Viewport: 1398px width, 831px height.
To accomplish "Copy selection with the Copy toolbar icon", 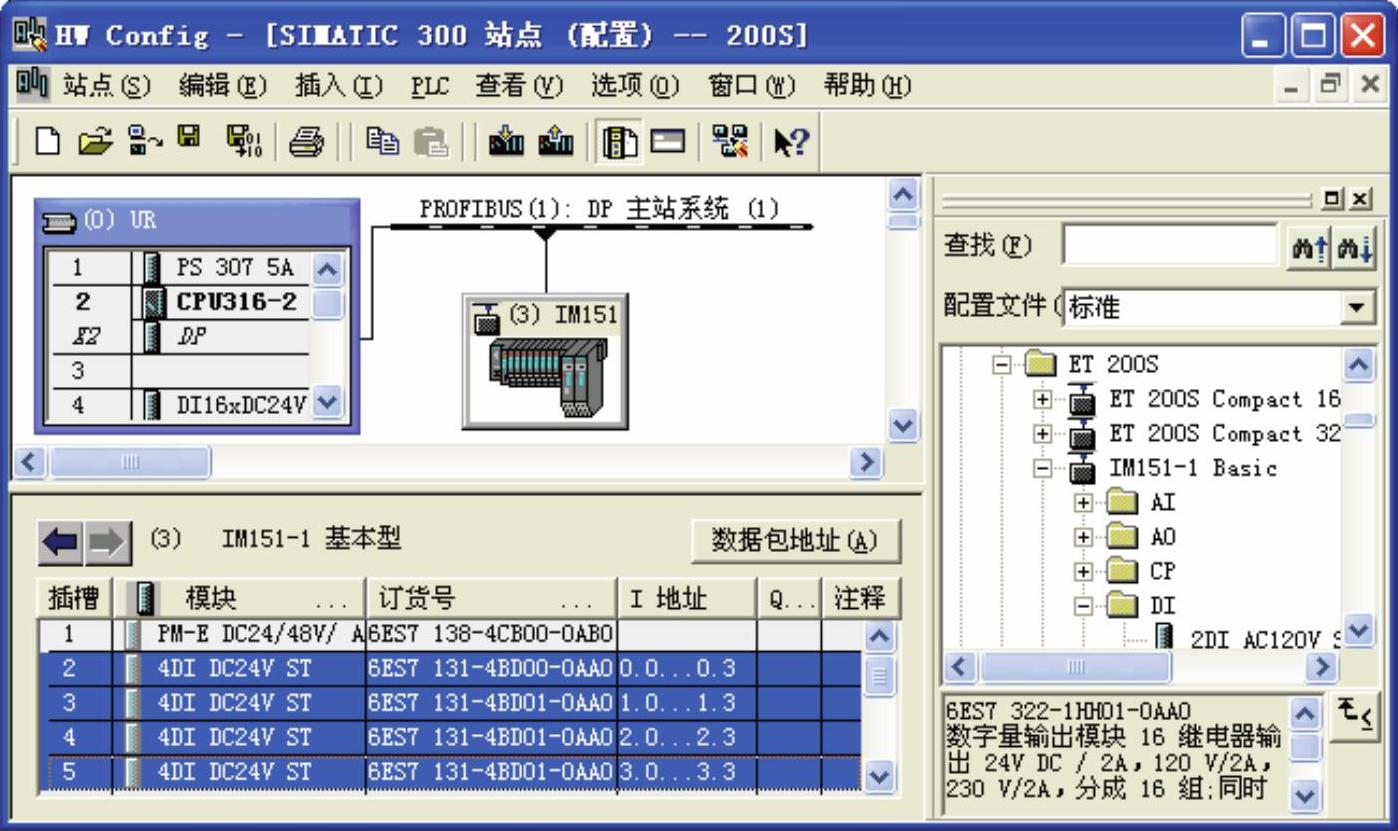I will (381, 144).
